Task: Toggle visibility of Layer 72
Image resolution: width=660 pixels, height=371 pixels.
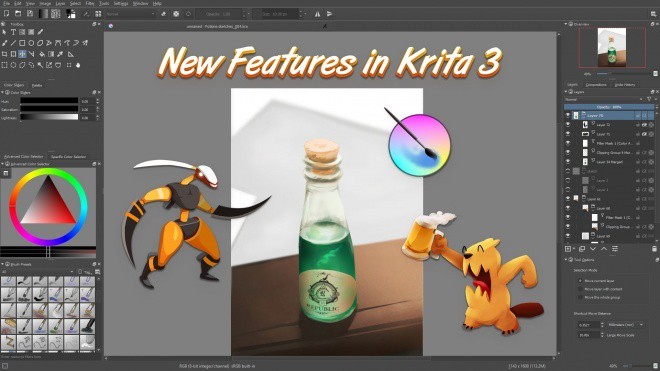Action: [568, 125]
